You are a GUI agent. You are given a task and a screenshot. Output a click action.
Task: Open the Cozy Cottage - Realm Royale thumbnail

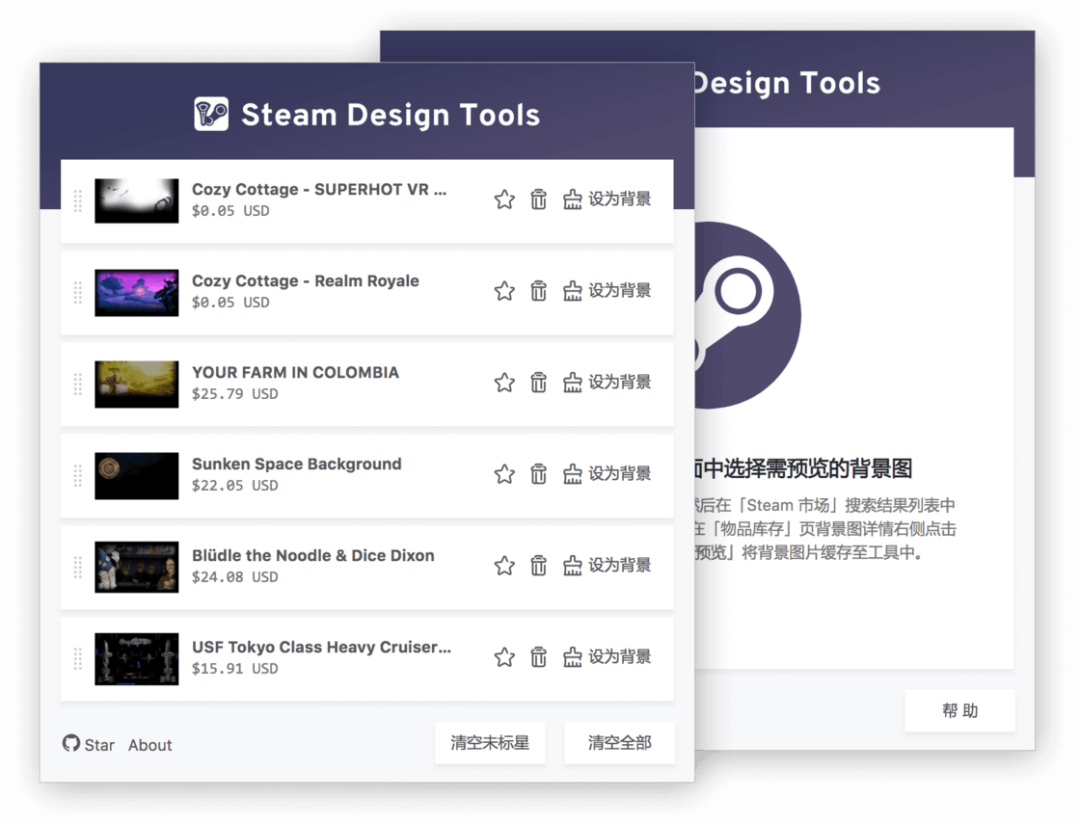point(136,292)
